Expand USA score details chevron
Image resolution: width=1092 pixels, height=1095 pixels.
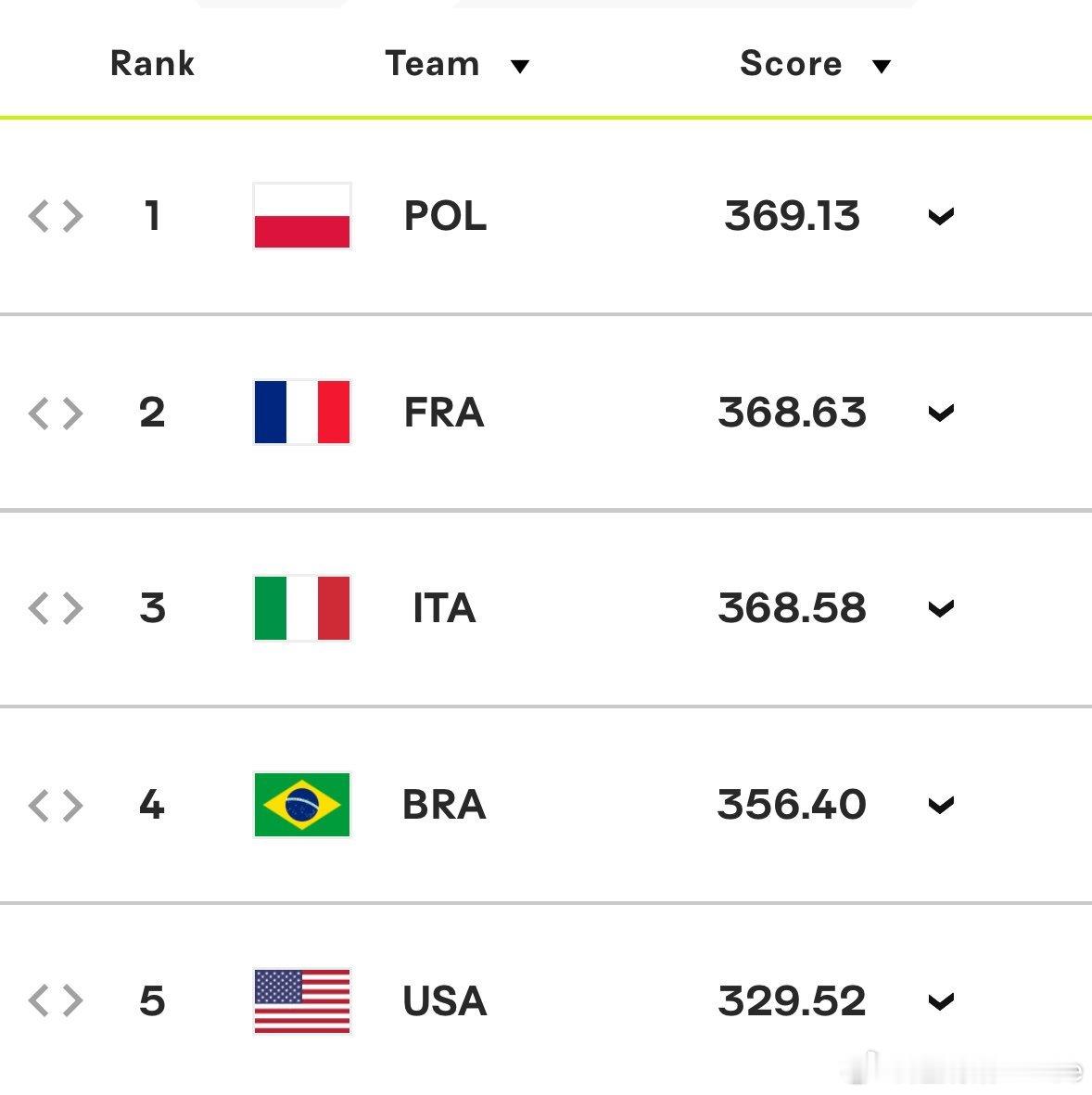coord(941,1001)
